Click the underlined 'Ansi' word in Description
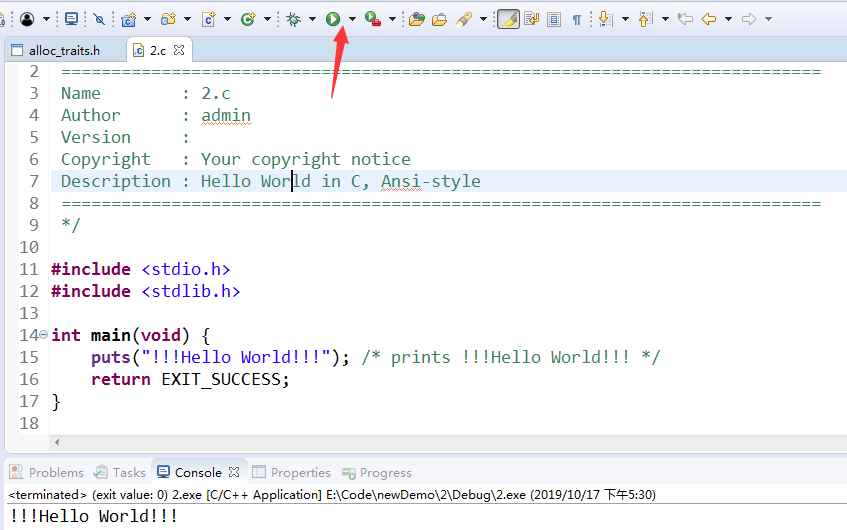The width and height of the screenshot is (847, 530). click(401, 181)
